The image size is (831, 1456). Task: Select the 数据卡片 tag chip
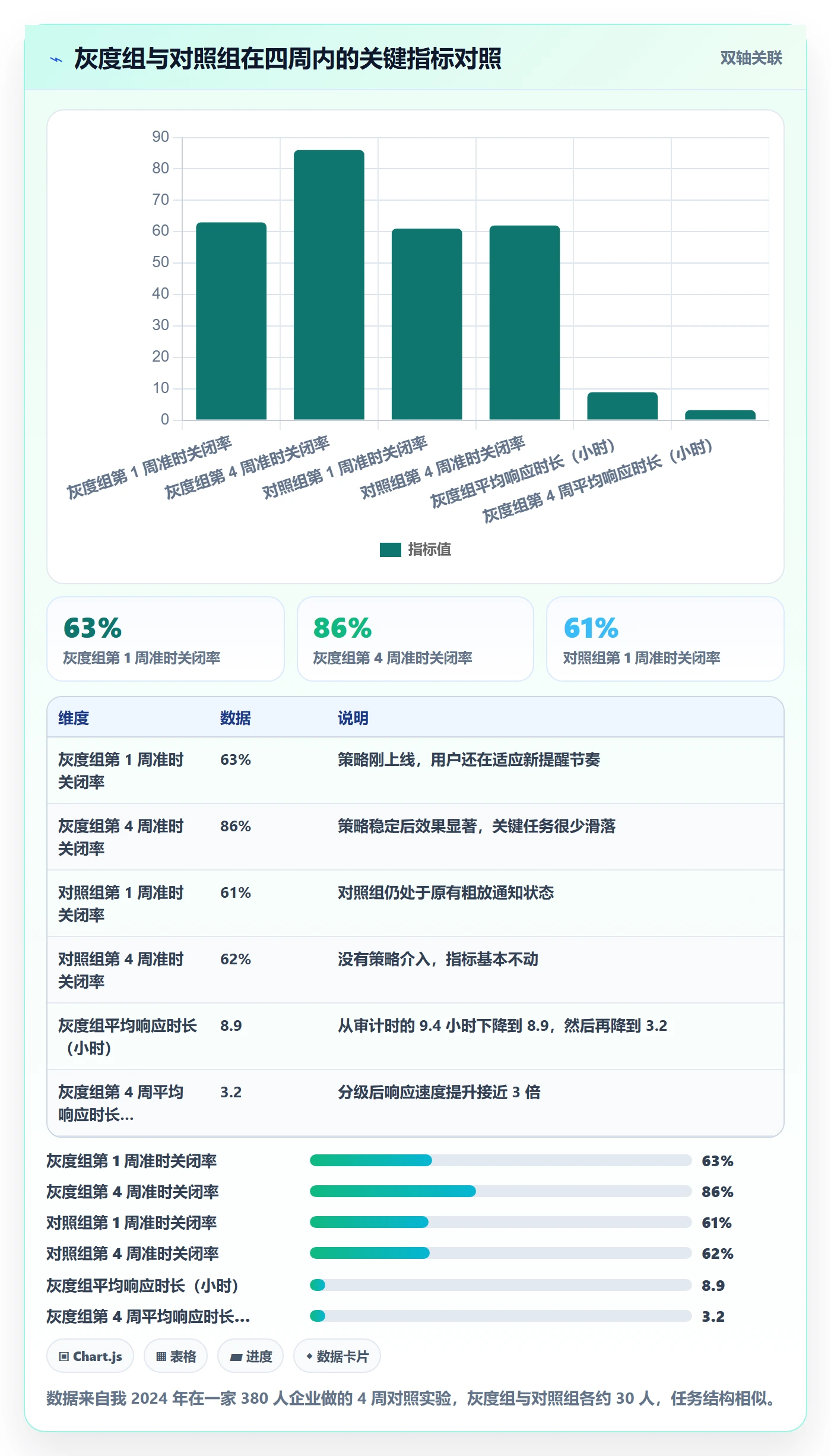337,1356
